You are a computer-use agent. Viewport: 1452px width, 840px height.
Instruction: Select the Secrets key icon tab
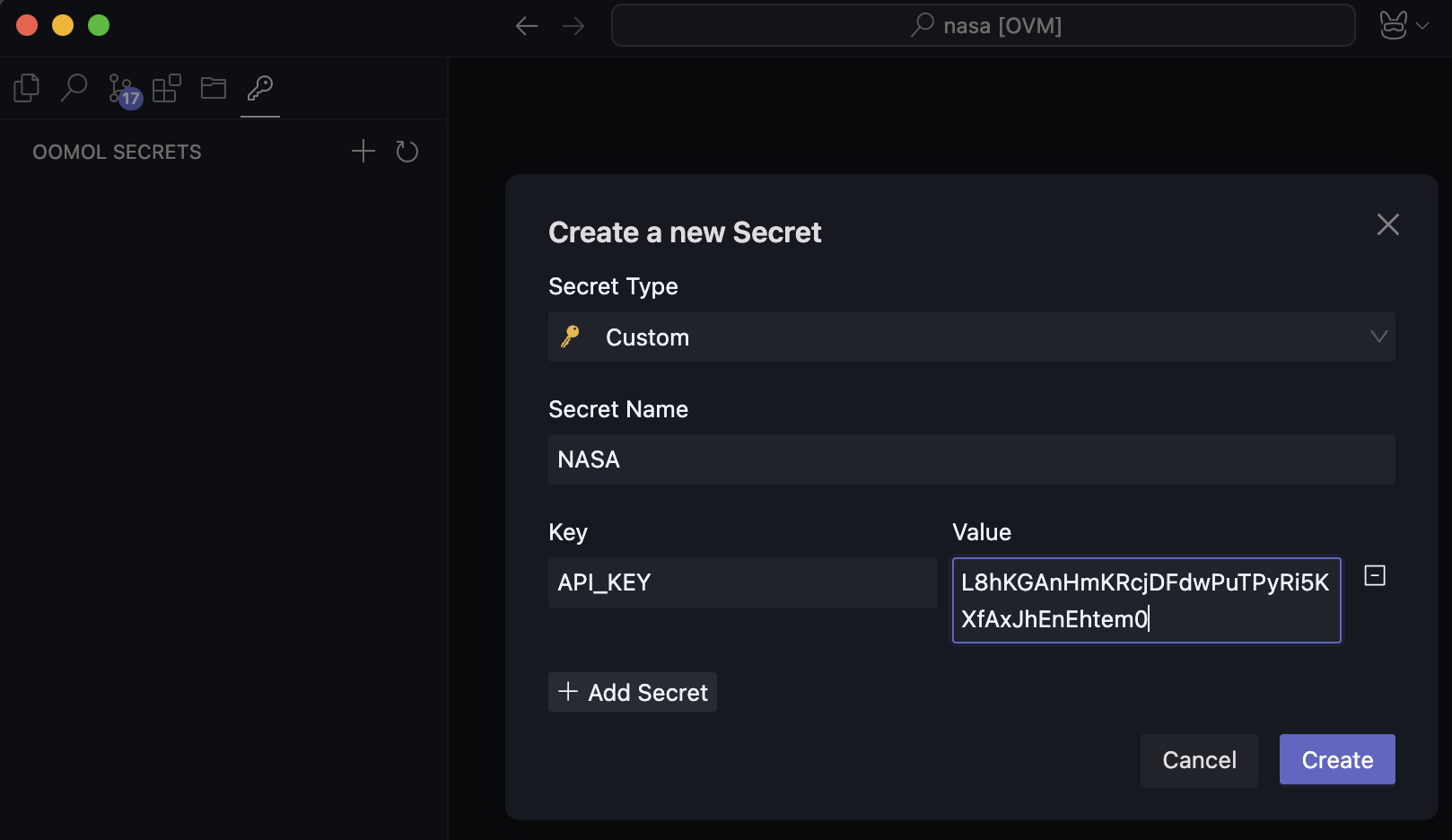click(x=260, y=88)
